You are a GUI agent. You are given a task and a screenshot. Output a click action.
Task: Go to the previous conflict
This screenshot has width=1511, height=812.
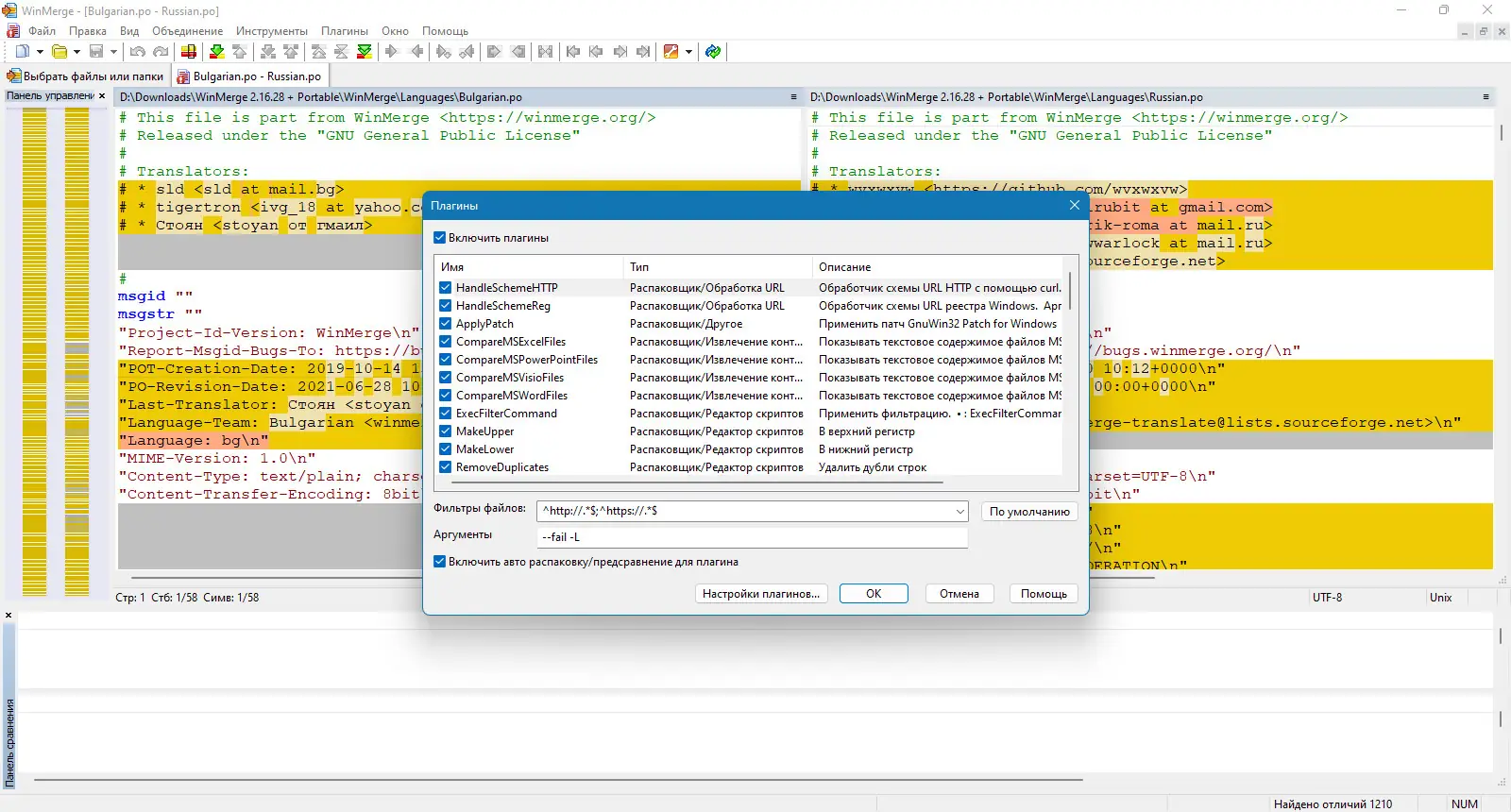pyautogui.click(x=291, y=52)
